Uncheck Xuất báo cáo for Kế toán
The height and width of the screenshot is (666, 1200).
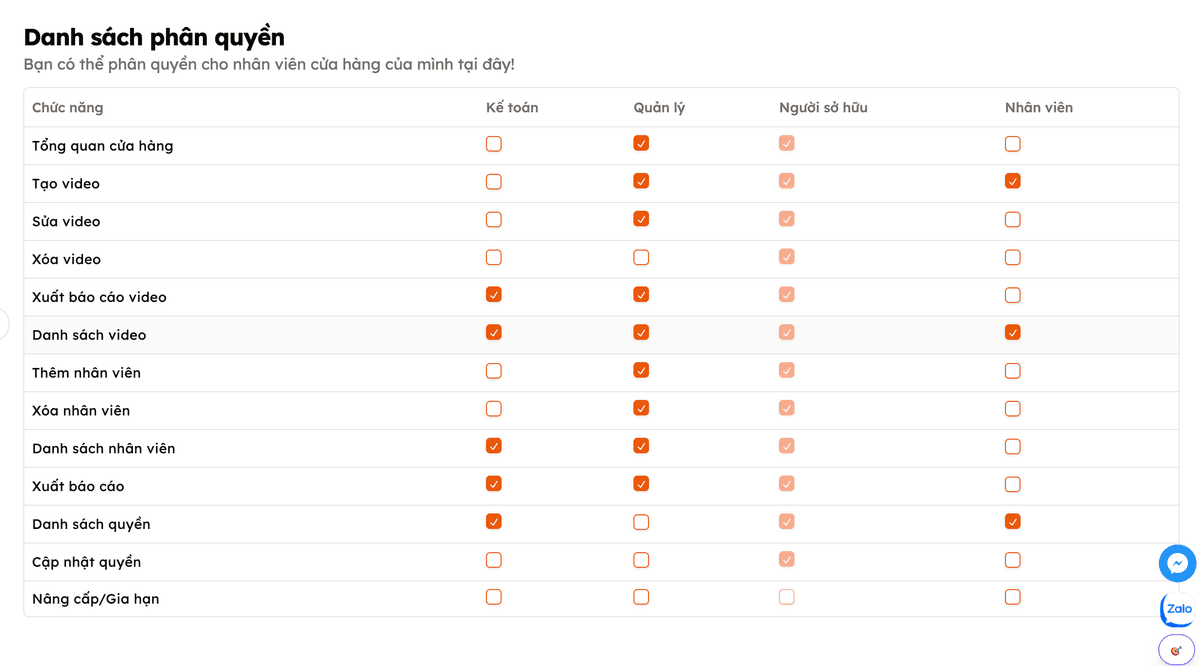493,484
